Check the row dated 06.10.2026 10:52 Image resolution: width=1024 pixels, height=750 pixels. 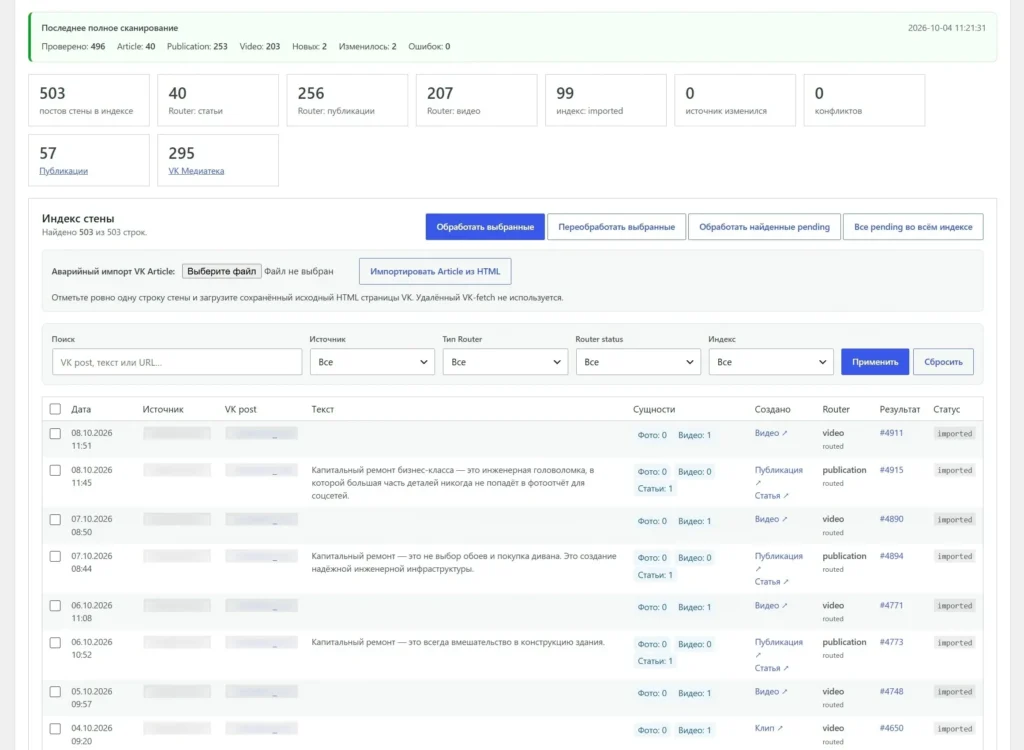tap(56, 643)
